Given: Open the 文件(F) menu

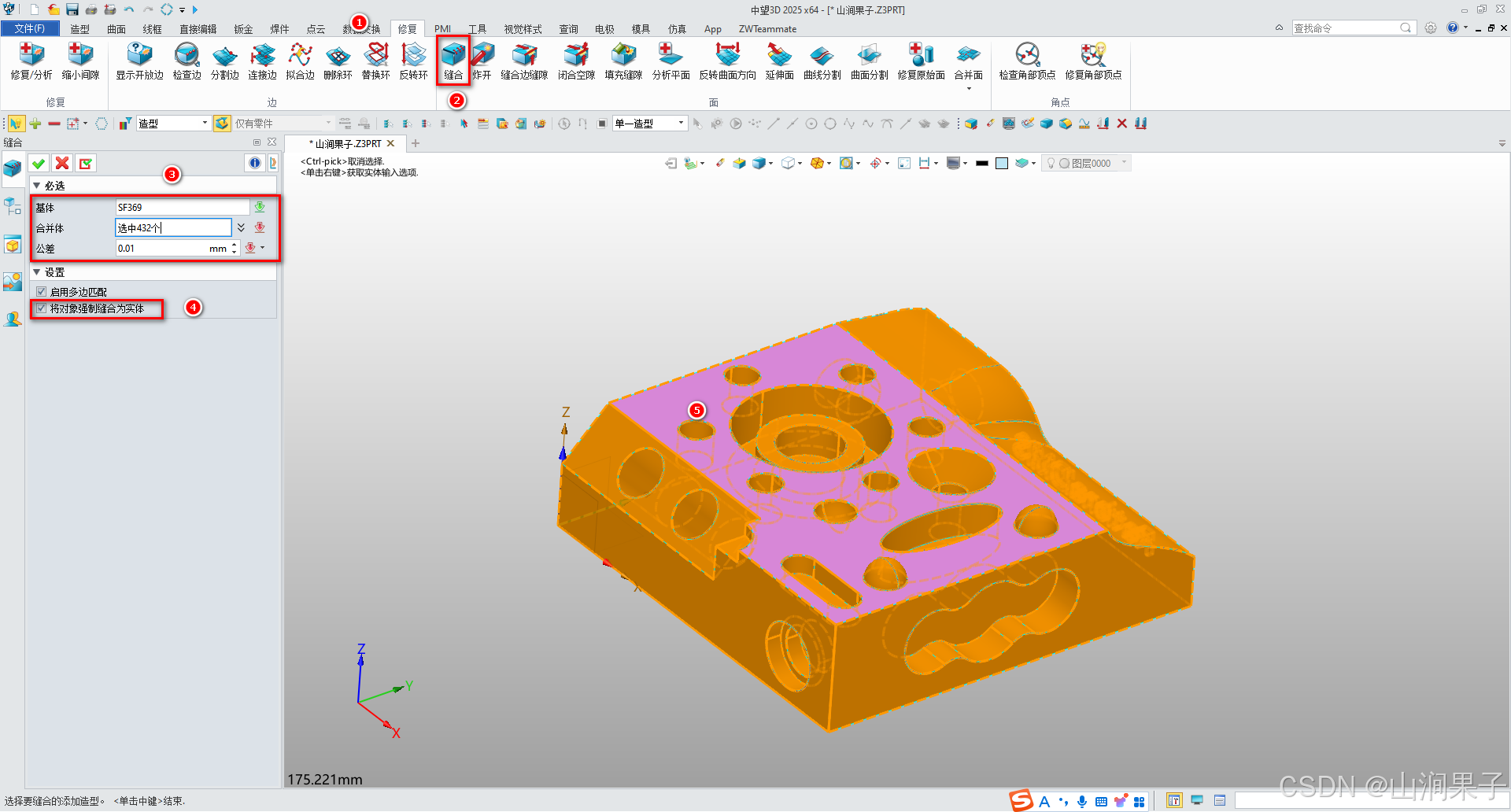Looking at the screenshot, I should (30, 28).
